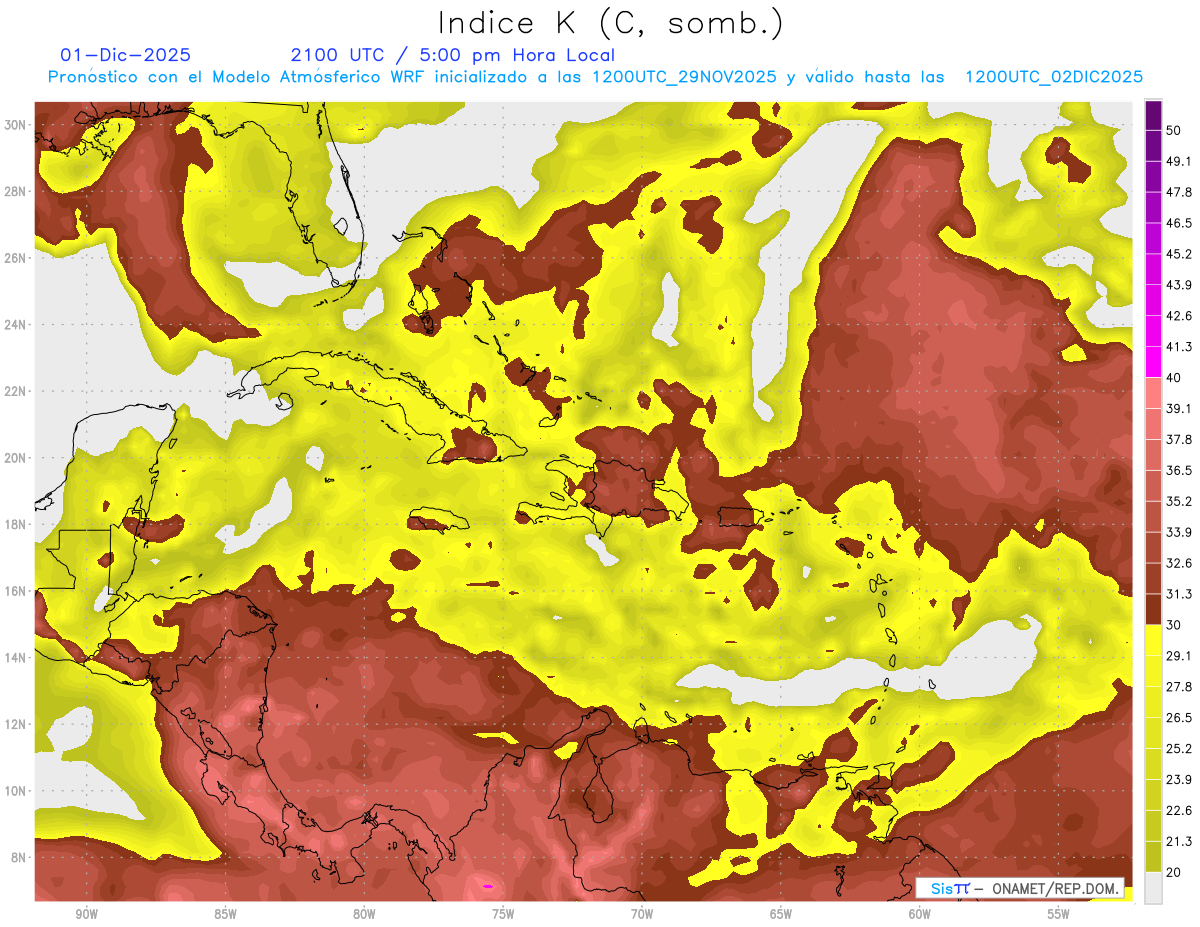Screen dimensions: 1200x927
Task: Click the "85W" longitude label
Action: 225,914
